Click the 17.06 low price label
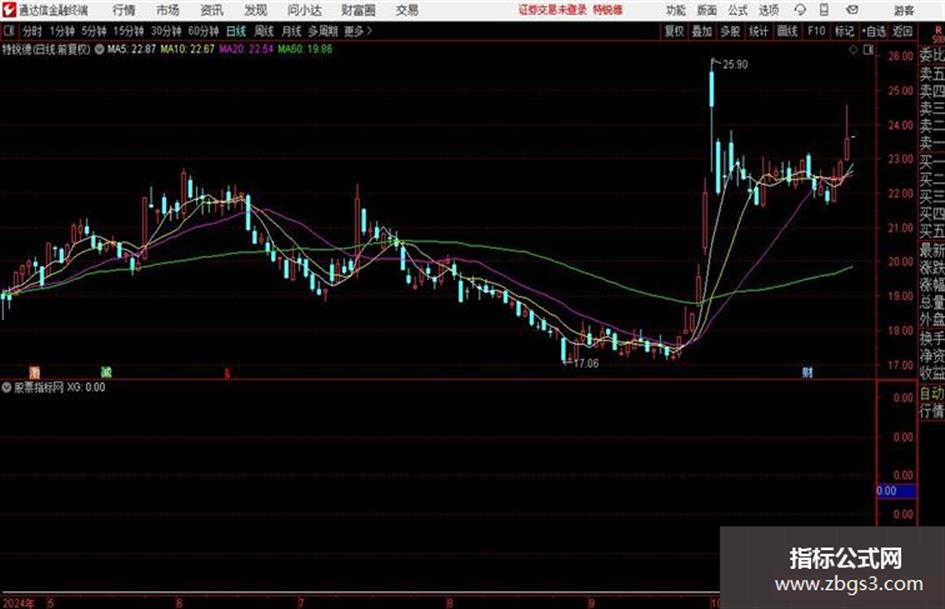The image size is (945, 609). (586, 364)
